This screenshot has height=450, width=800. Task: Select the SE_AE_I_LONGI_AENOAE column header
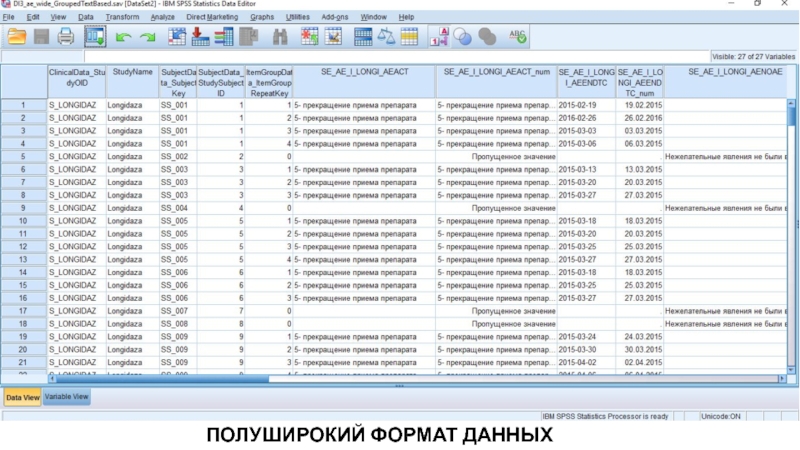(725, 82)
